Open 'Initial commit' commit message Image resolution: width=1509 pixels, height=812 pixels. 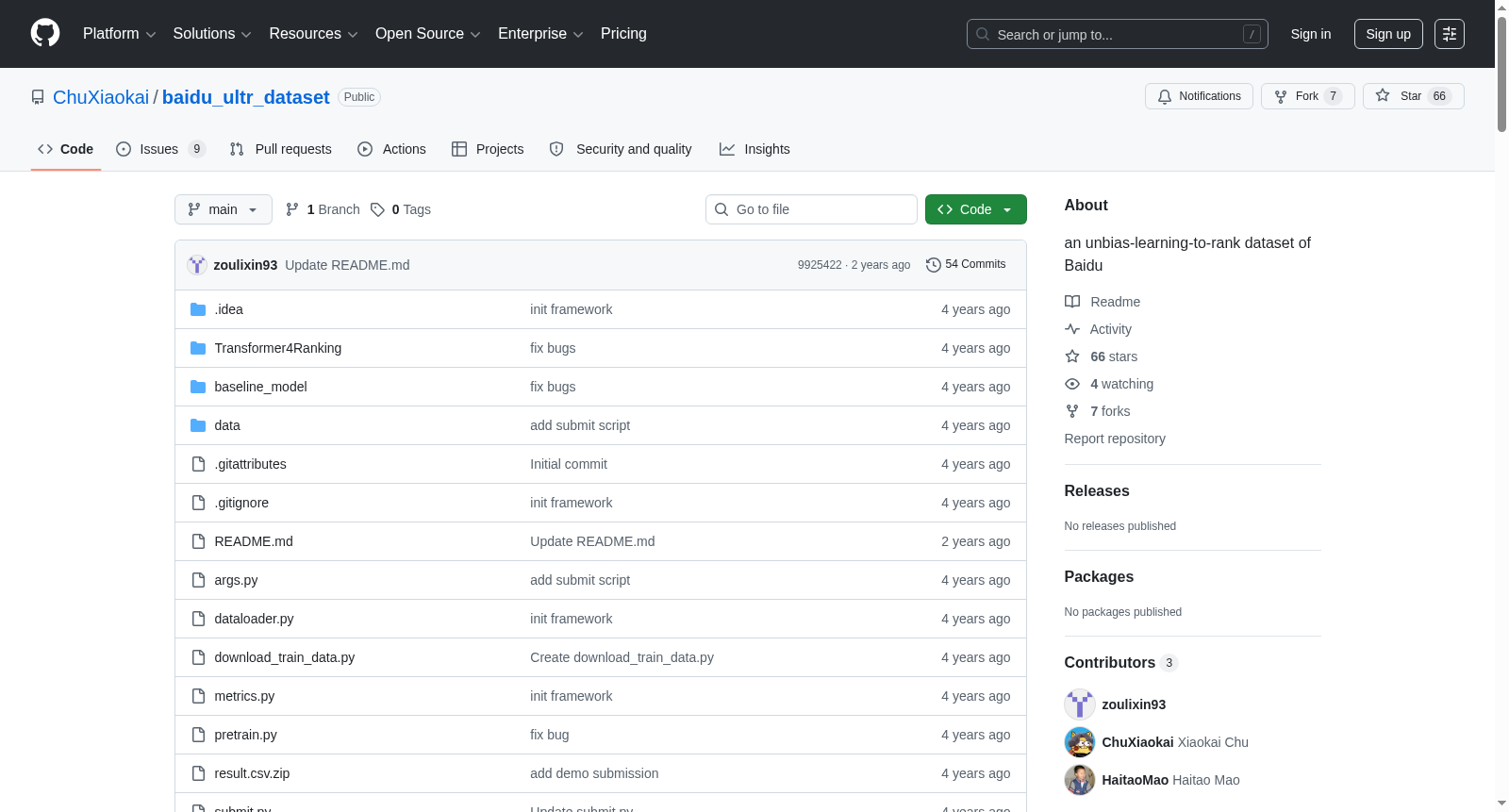[x=569, y=464]
